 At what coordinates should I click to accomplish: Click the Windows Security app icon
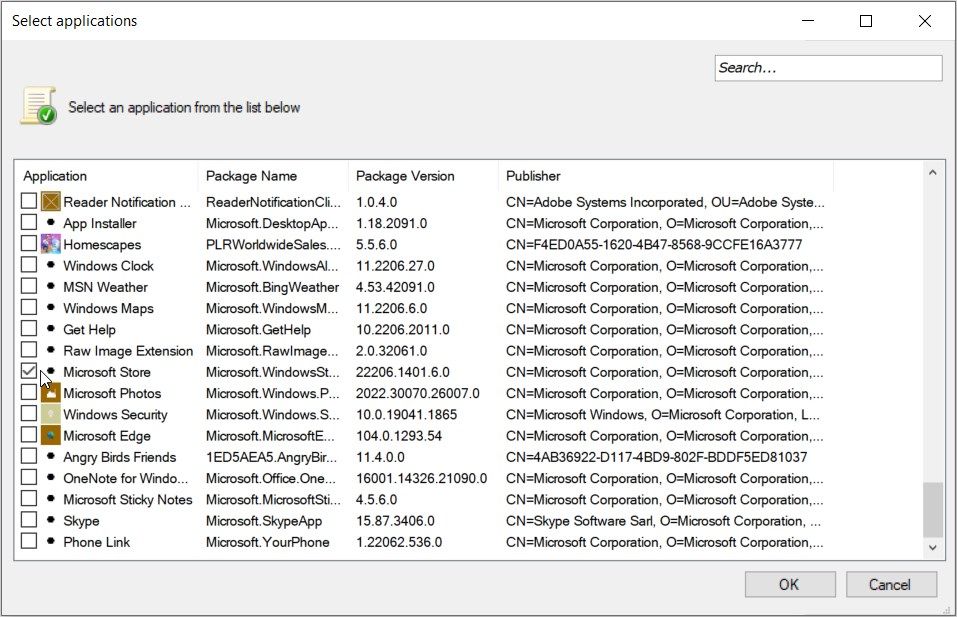click(x=50, y=415)
